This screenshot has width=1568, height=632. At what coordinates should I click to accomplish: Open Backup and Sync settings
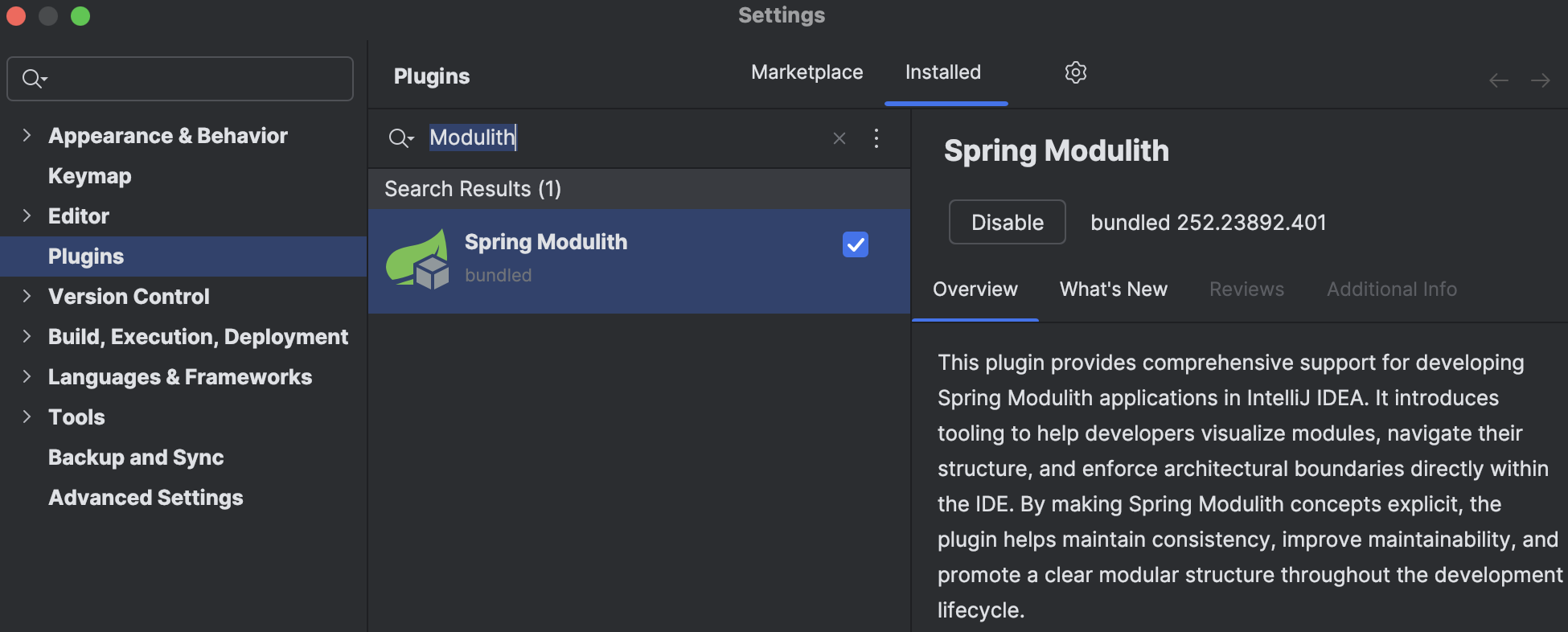[x=136, y=458]
